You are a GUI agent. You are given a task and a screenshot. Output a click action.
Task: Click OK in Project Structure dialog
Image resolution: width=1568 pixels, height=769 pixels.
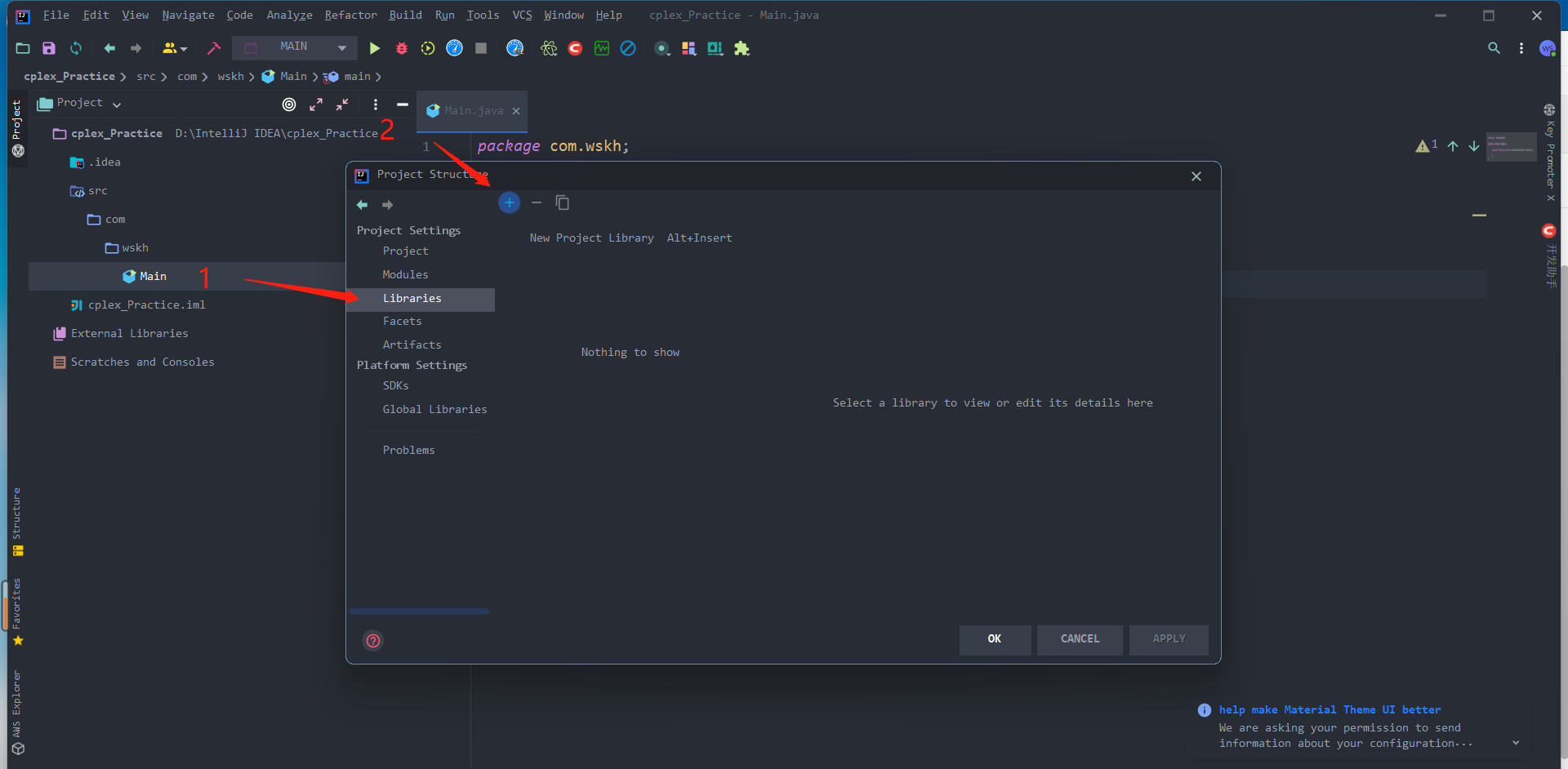[995, 639]
